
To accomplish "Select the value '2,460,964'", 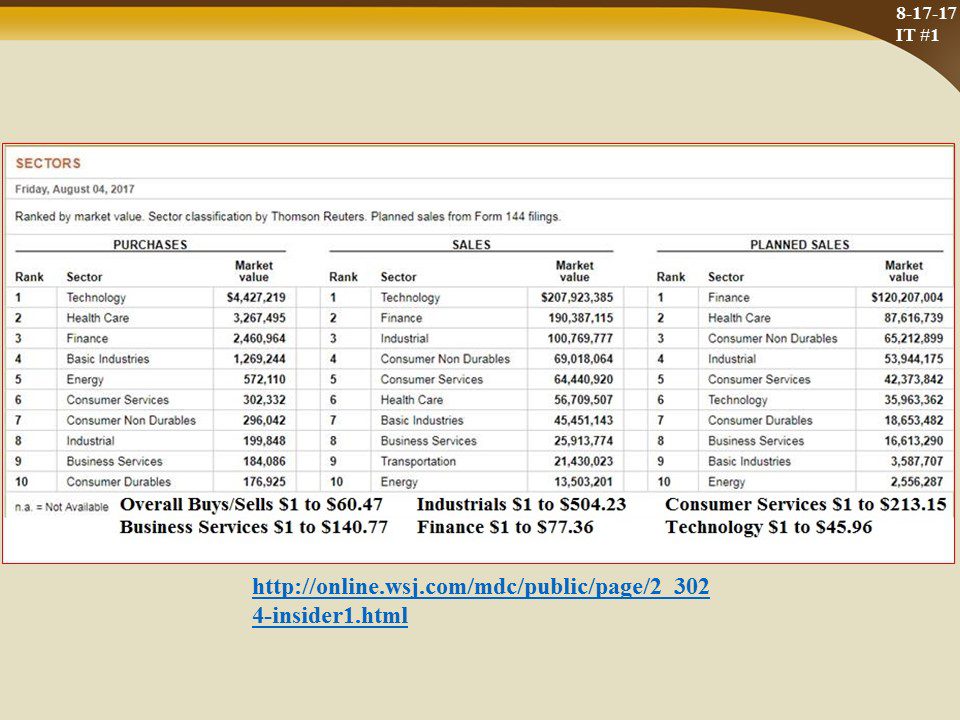I will click(259, 339).
